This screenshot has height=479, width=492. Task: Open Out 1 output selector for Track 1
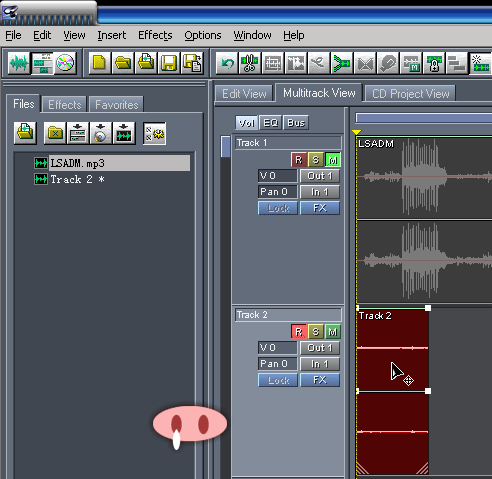tap(320, 176)
